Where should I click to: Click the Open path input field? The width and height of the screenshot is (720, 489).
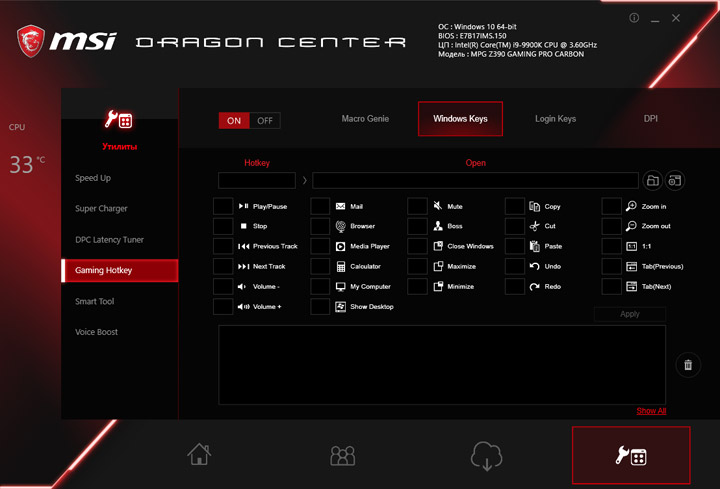pyautogui.click(x=475, y=180)
